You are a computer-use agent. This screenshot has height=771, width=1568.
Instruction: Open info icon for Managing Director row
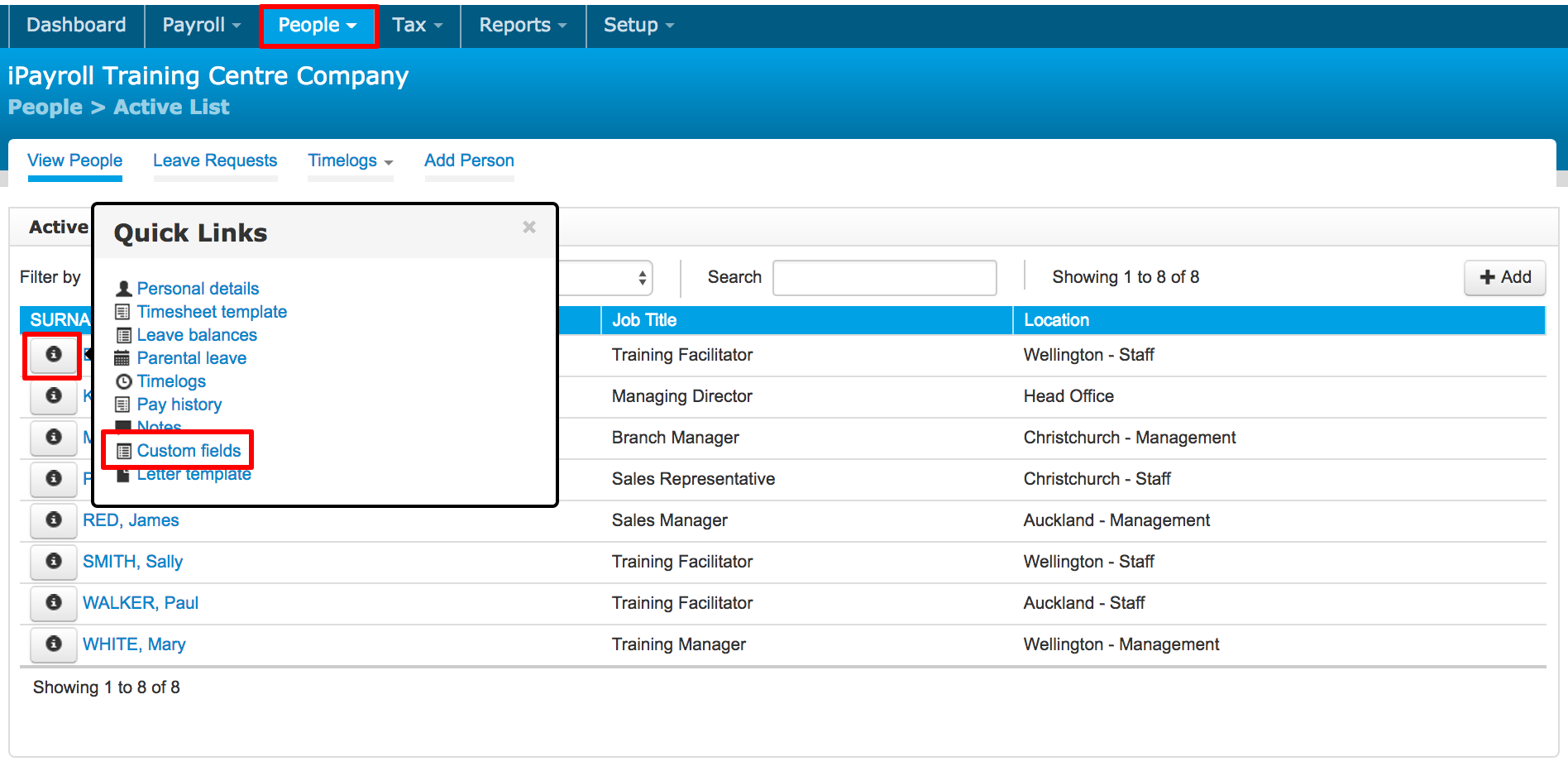tap(54, 396)
